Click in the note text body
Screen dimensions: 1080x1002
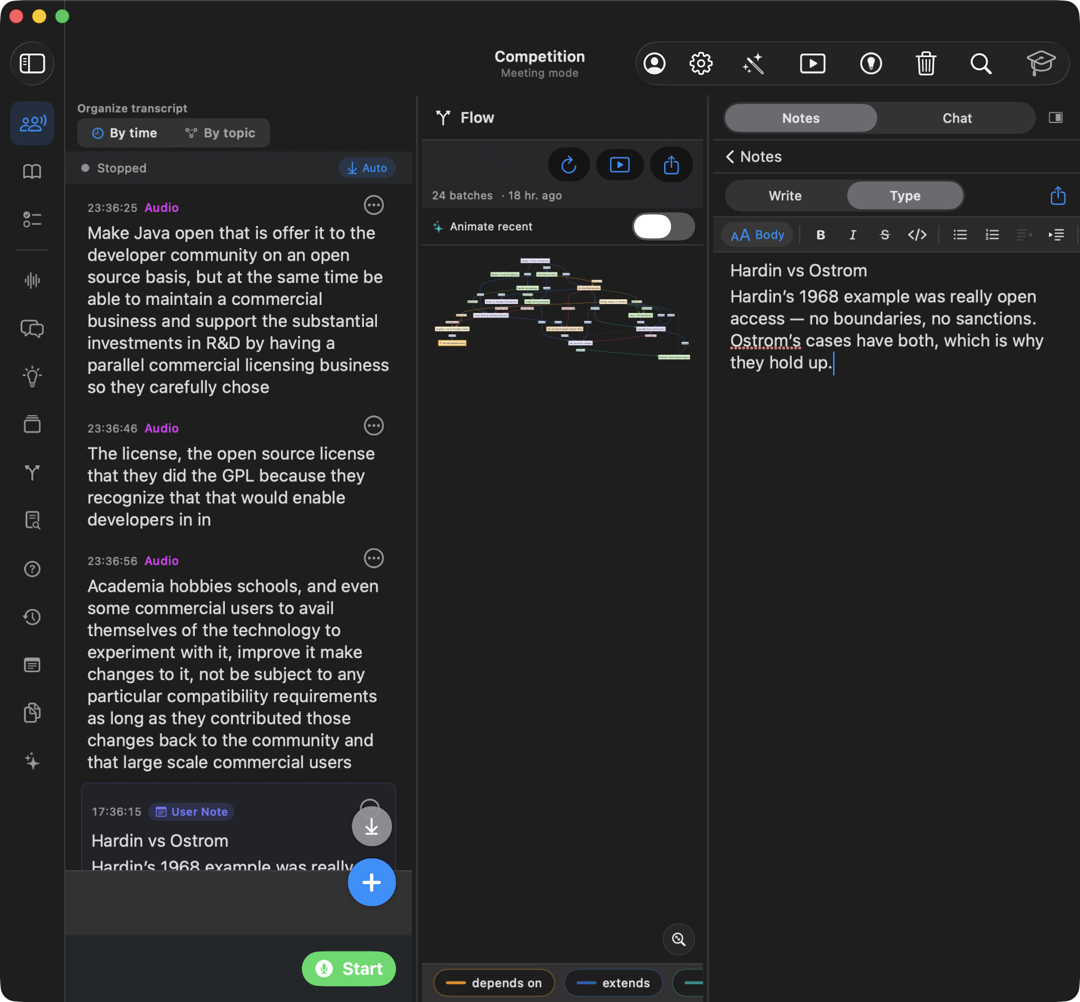(887, 330)
